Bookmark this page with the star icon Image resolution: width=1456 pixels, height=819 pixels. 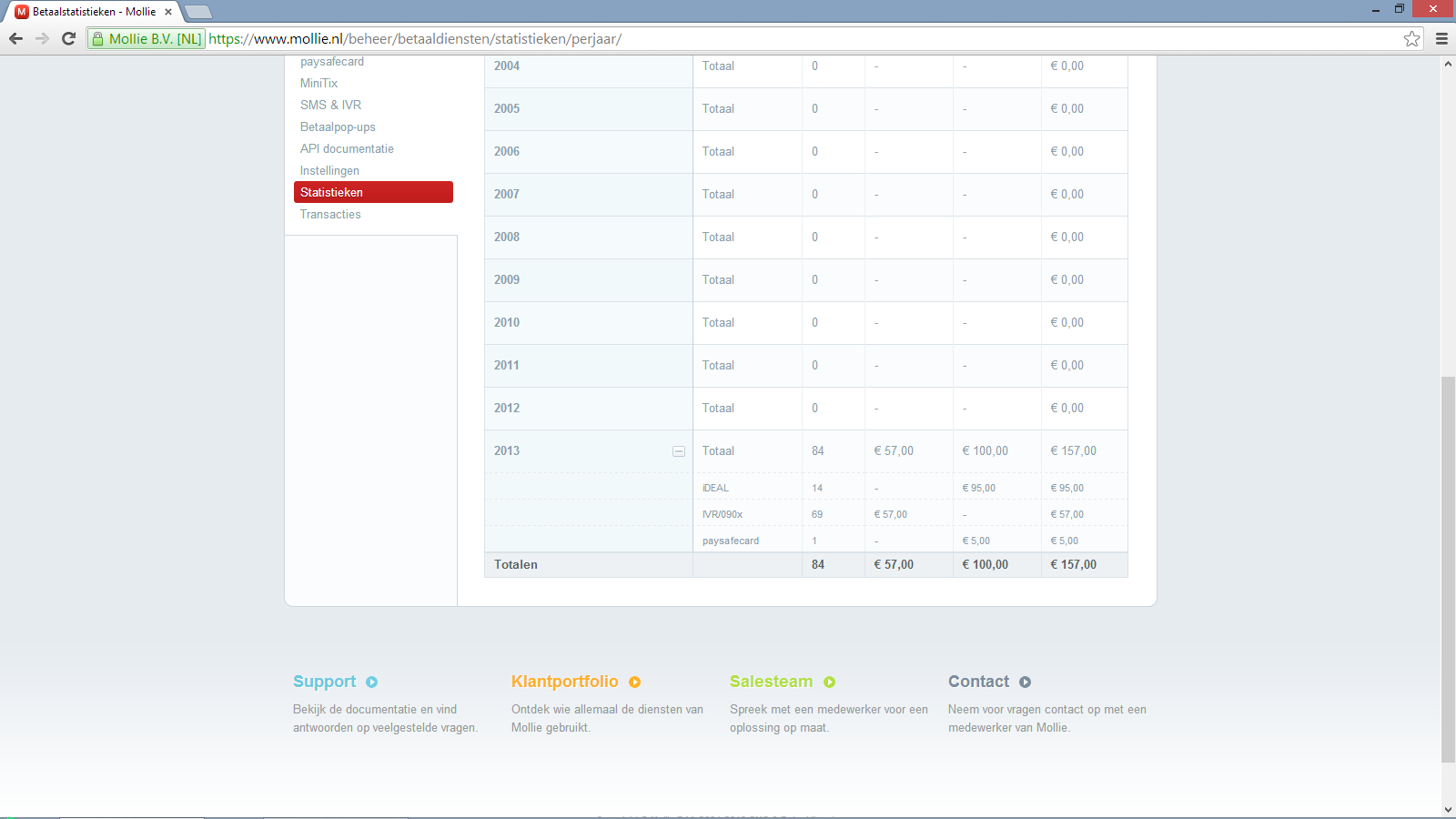tap(1411, 38)
